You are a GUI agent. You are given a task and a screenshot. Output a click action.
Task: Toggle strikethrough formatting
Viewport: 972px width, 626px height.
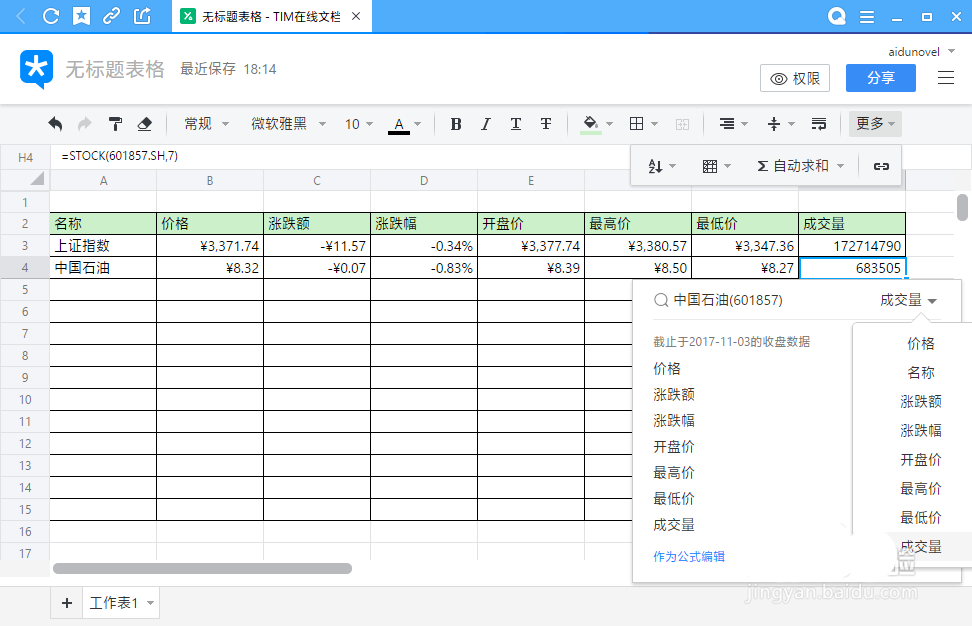pyautogui.click(x=546, y=124)
